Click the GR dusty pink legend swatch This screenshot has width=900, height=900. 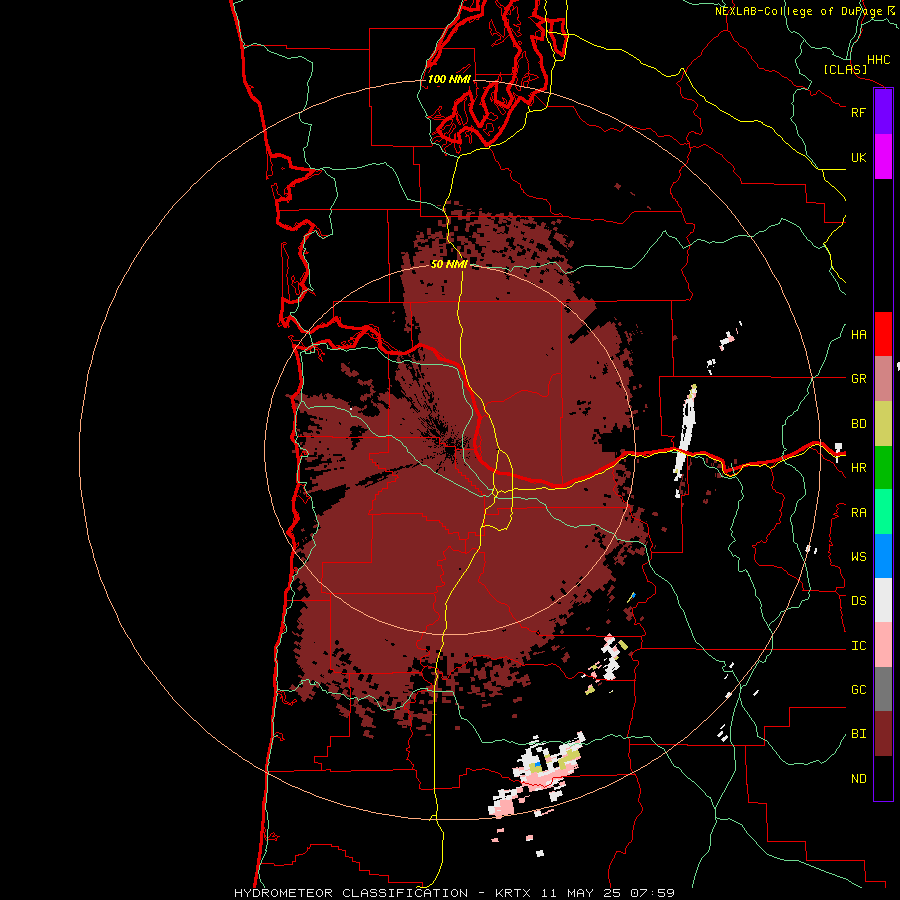tap(883, 379)
